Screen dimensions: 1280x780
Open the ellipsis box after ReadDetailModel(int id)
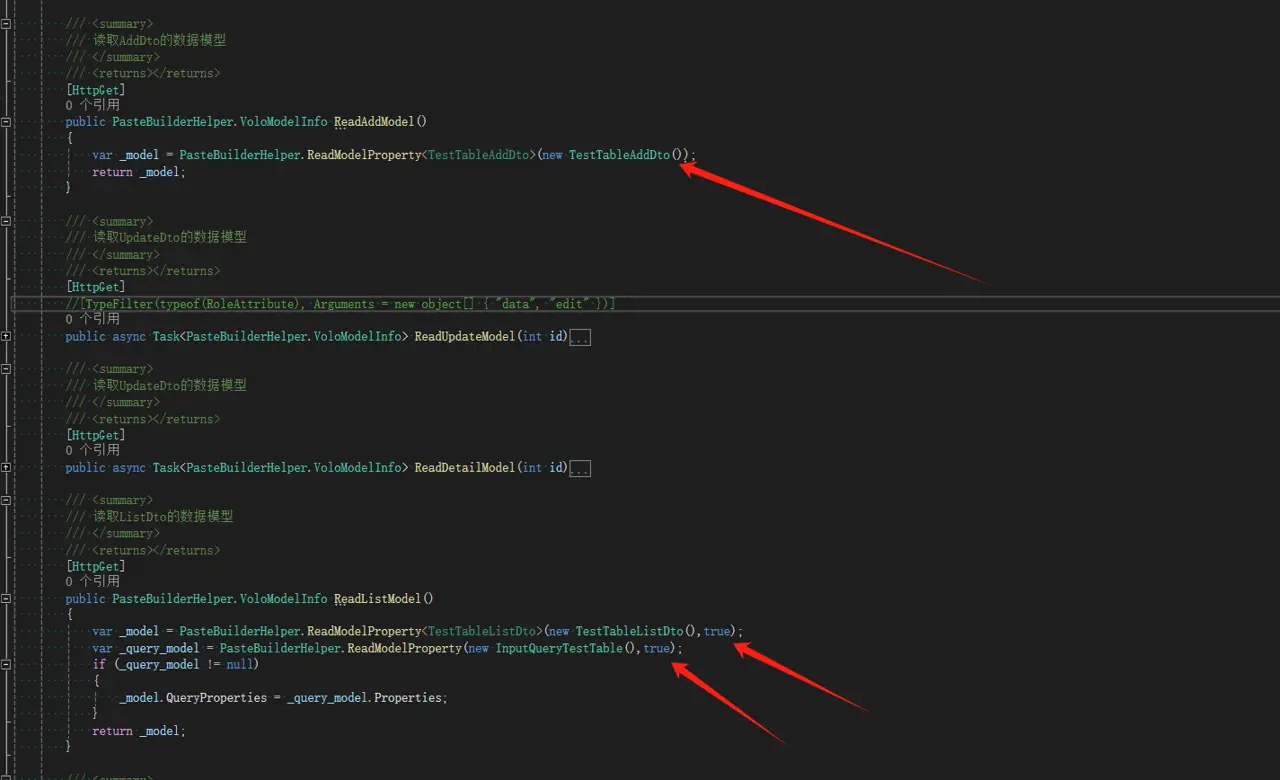[579, 468]
